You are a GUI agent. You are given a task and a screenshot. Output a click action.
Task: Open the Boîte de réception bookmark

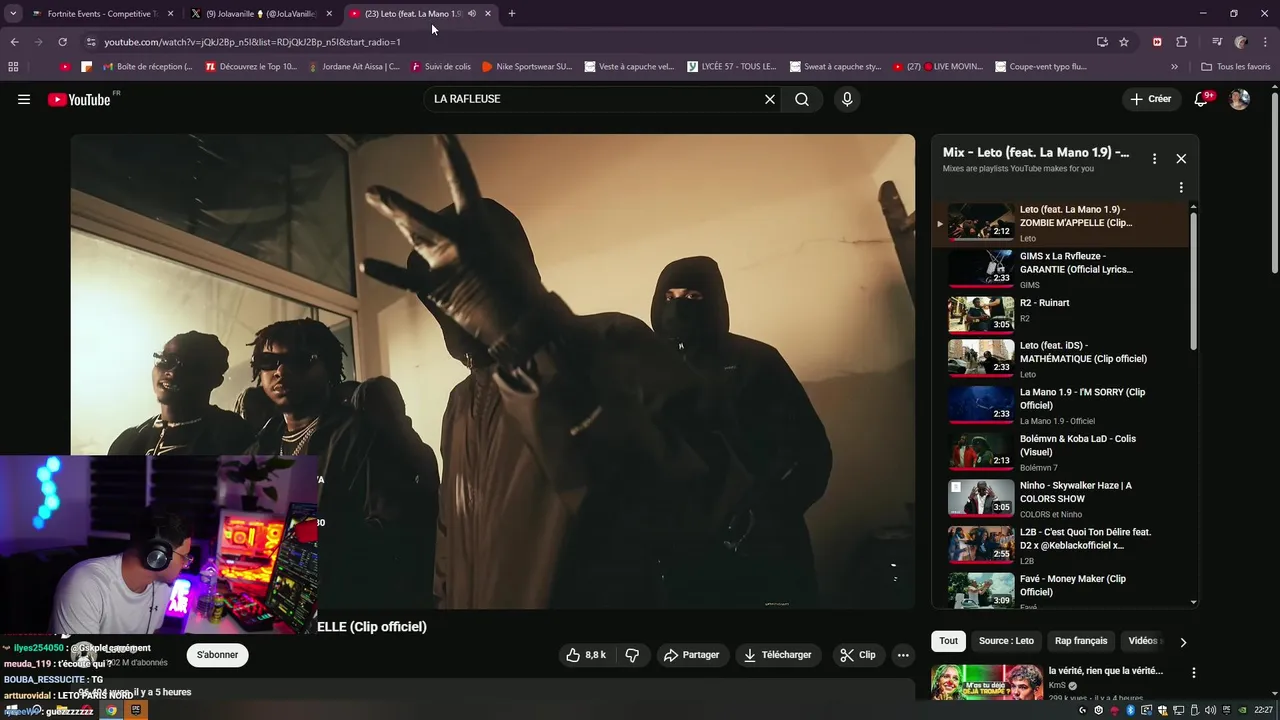(148, 67)
